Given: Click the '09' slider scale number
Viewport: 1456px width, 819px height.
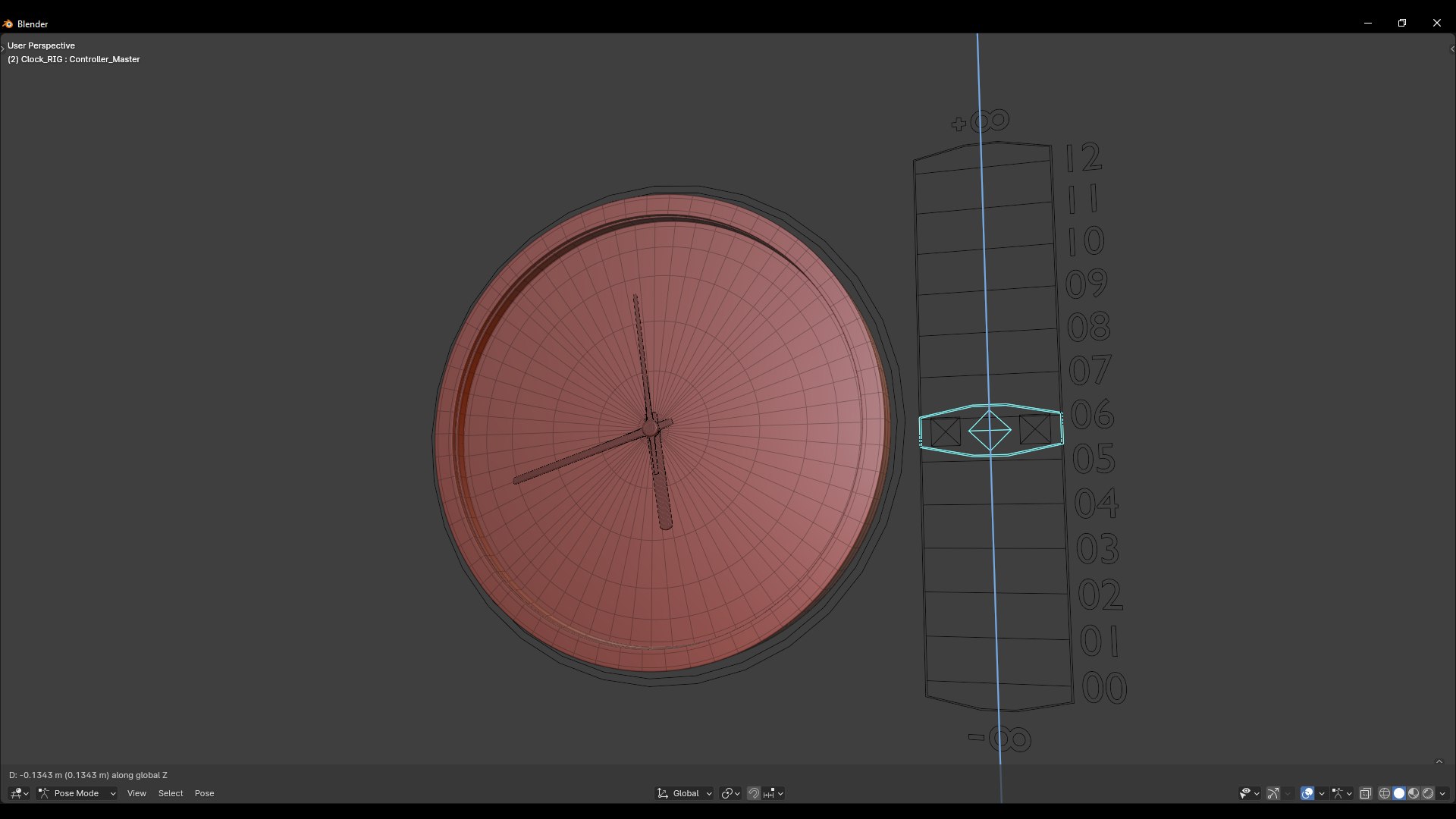Looking at the screenshot, I should (x=1087, y=284).
